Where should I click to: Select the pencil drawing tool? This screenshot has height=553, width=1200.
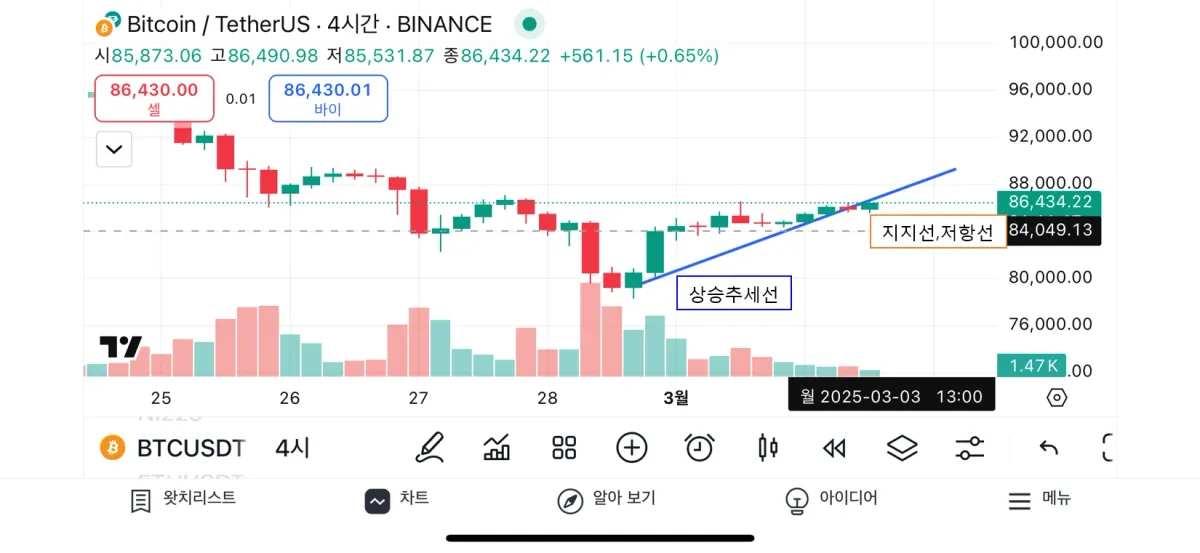click(x=430, y=447)
